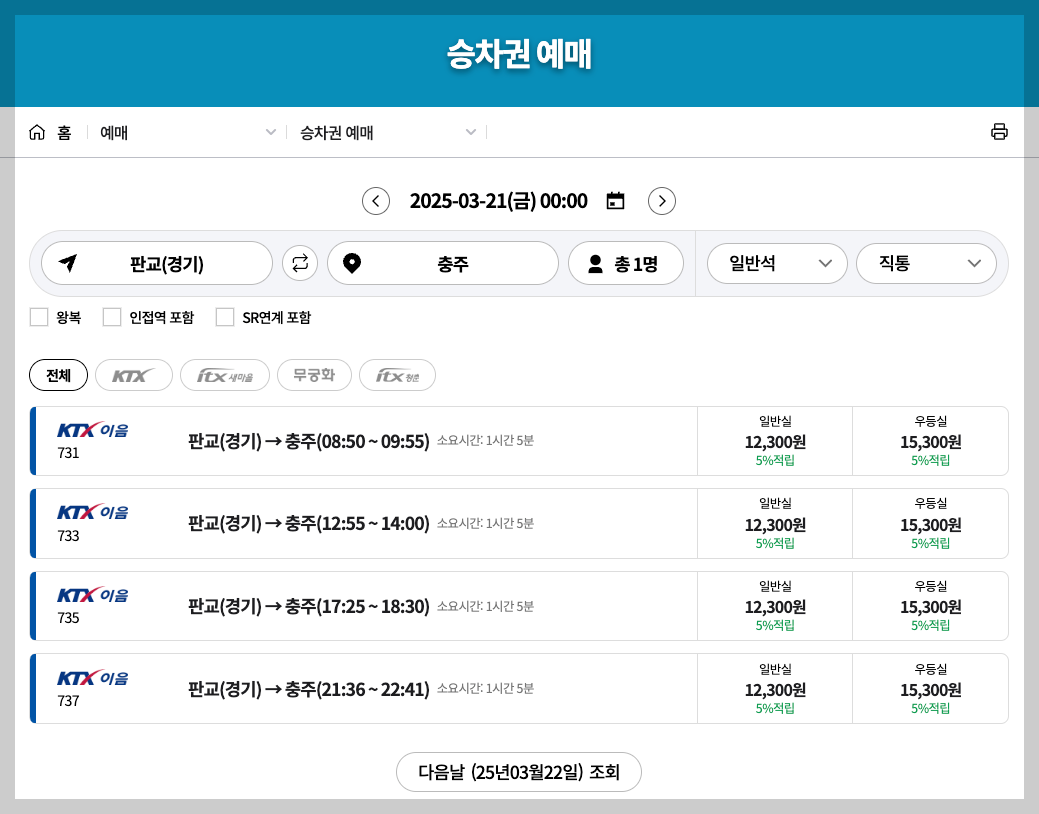Go to previous date using left arrow

376,201
